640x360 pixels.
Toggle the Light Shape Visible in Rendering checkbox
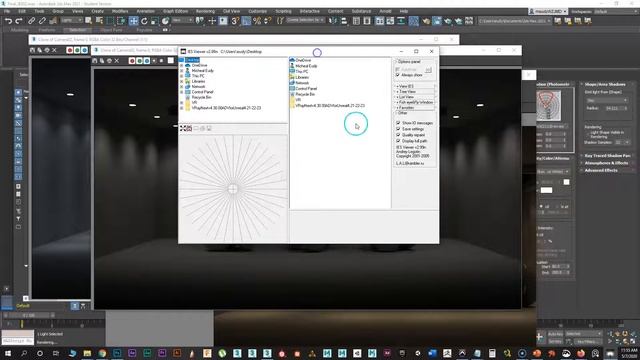pos(587,133)
